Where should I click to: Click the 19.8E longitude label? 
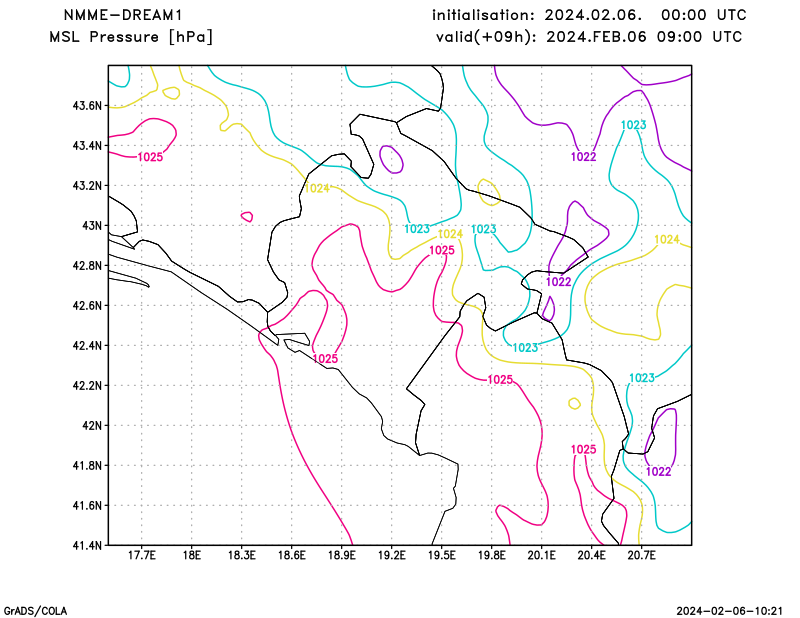(x=491, y=555)
